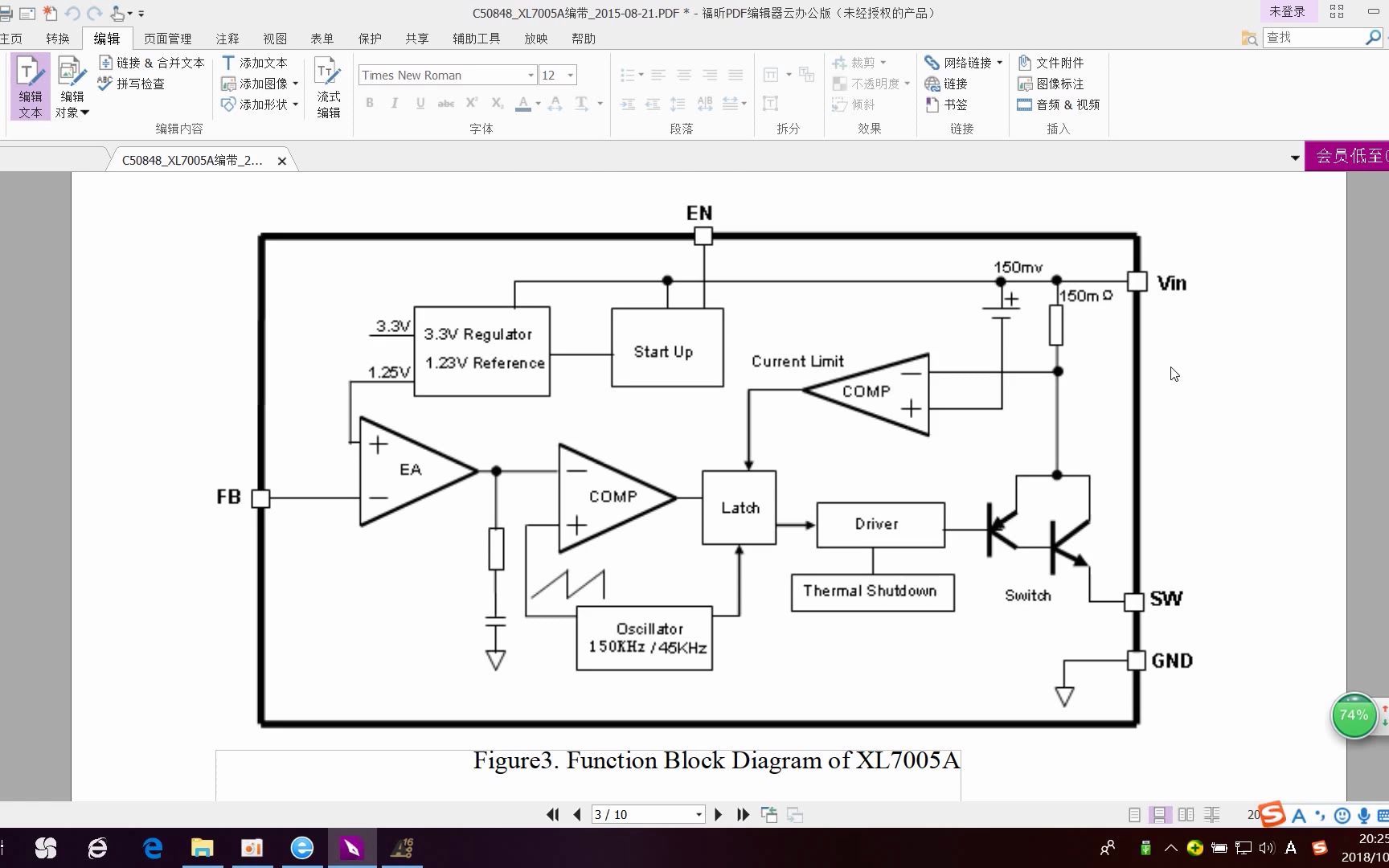Open 流式编辑 (Reflow Edit) tool
This screenshot has width=1389, height=868.
tap(328, 87)
